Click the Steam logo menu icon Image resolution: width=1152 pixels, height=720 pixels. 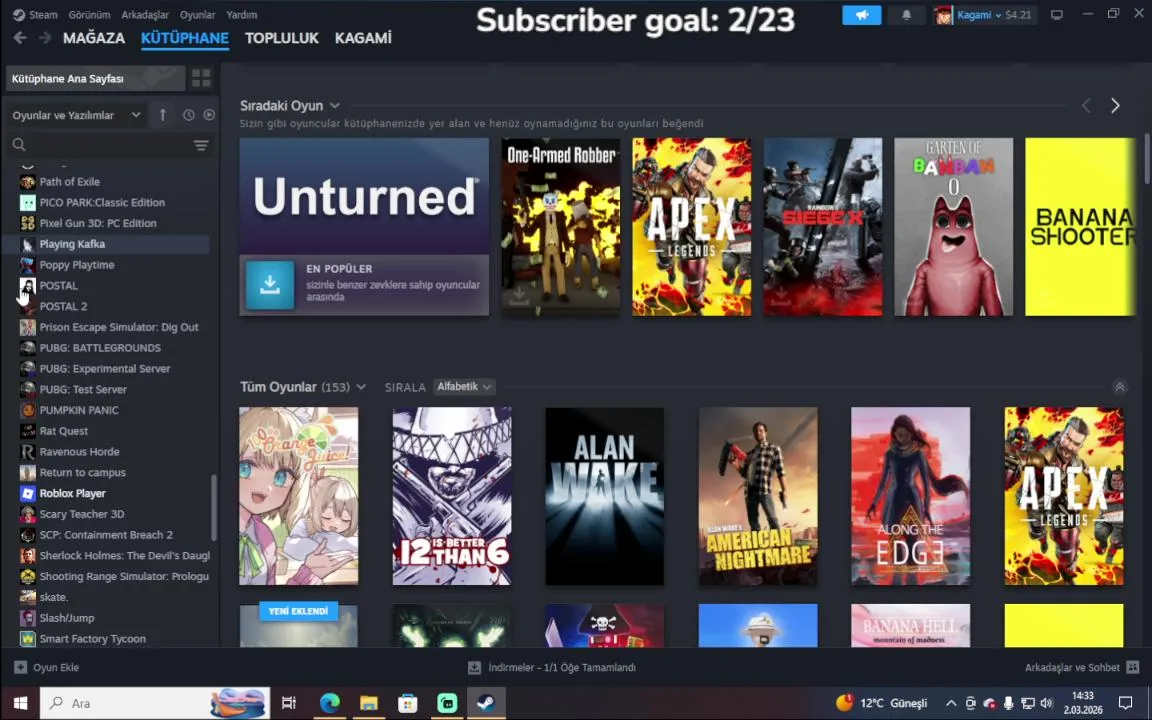click(18, 15)
